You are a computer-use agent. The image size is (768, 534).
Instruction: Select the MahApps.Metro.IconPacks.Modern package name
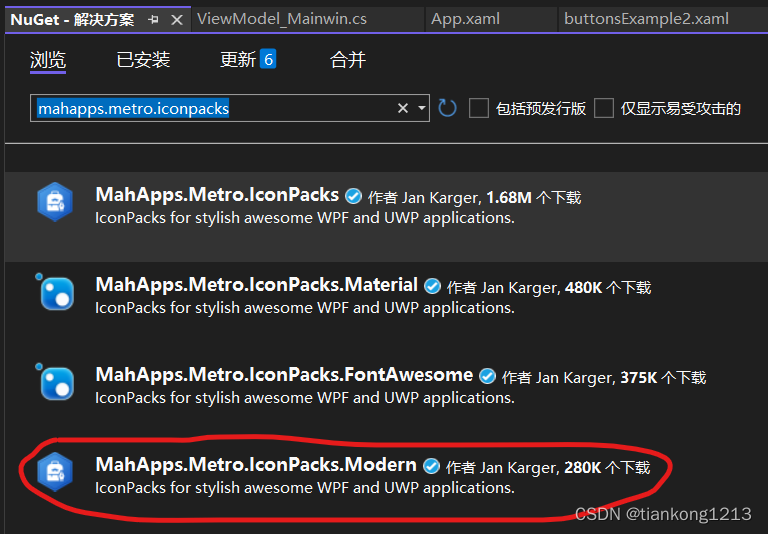[x=256, y=465]
